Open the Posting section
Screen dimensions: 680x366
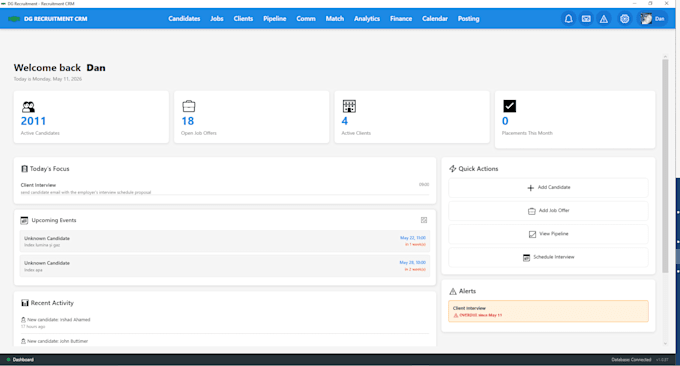coord(468,19)
